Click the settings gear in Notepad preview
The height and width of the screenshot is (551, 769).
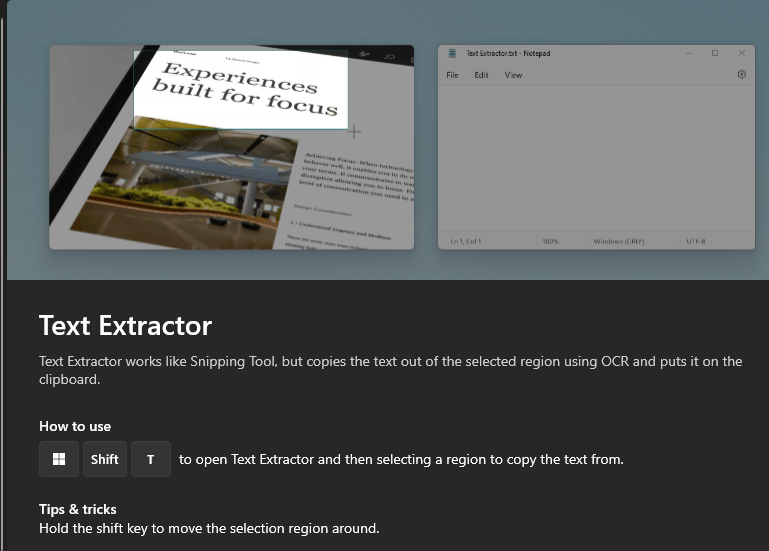click(x=742, y=74)
